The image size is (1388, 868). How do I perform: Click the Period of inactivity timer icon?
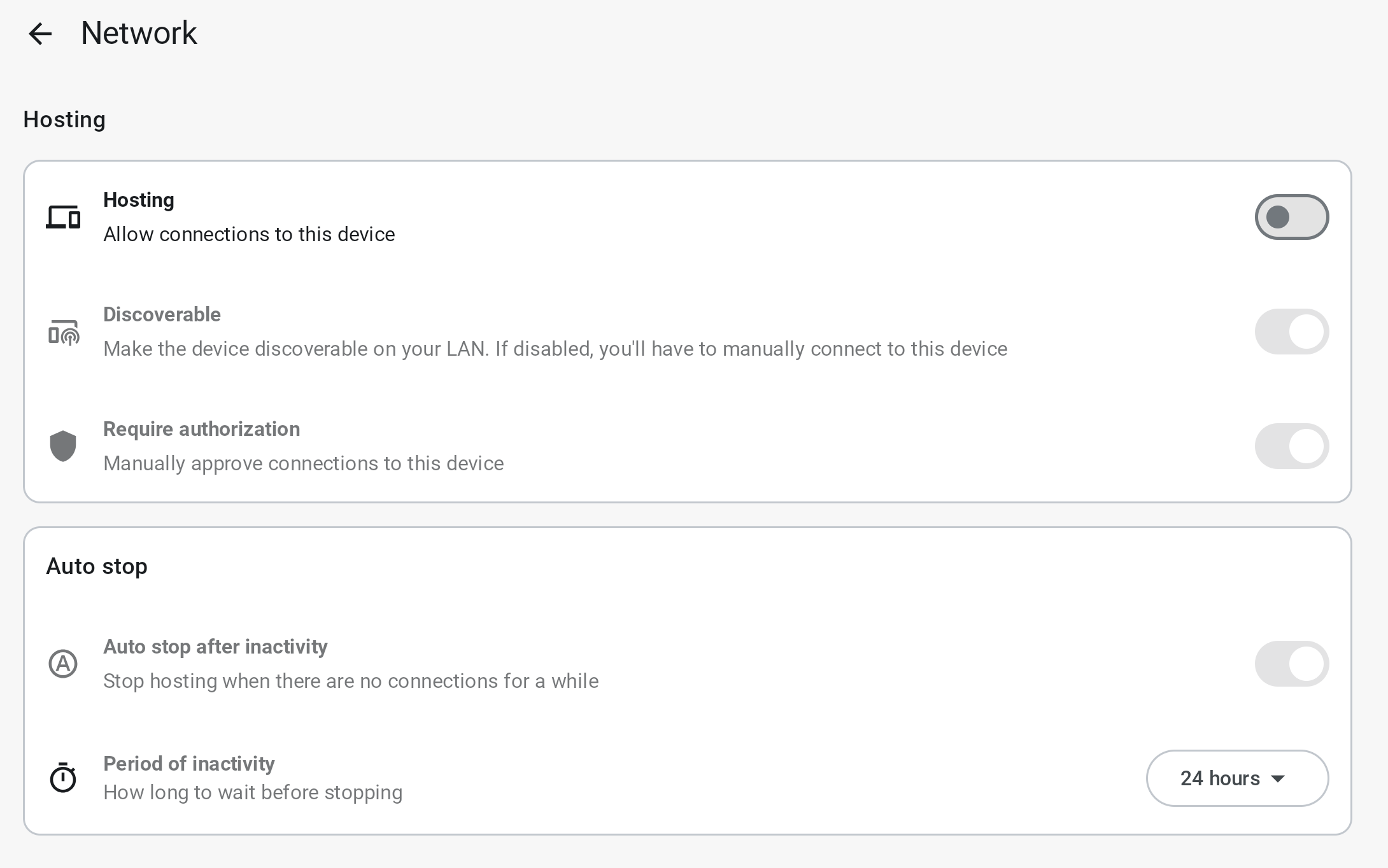coord(63,778)
